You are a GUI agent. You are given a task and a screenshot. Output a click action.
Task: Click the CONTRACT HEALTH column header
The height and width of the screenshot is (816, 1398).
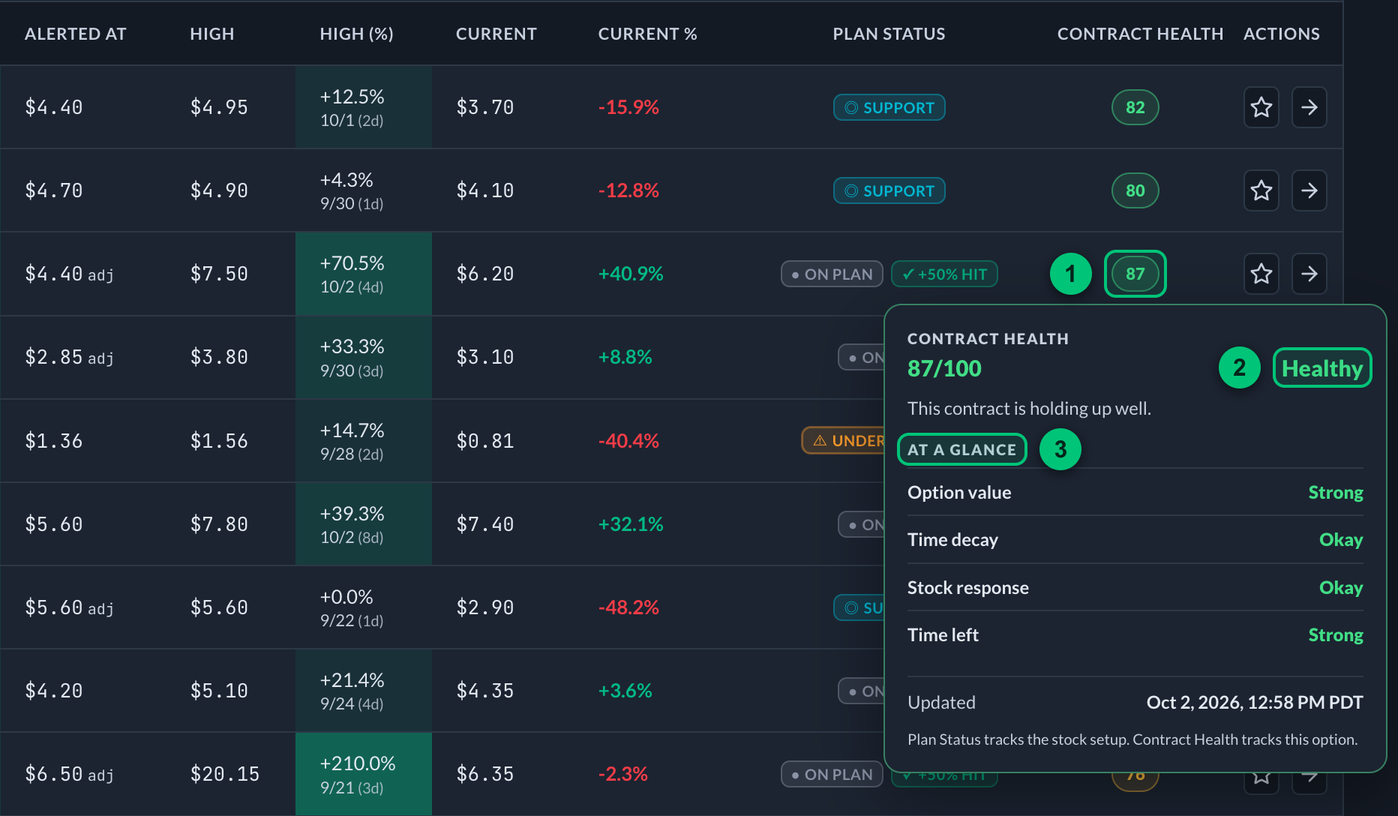pos(1141,34)
